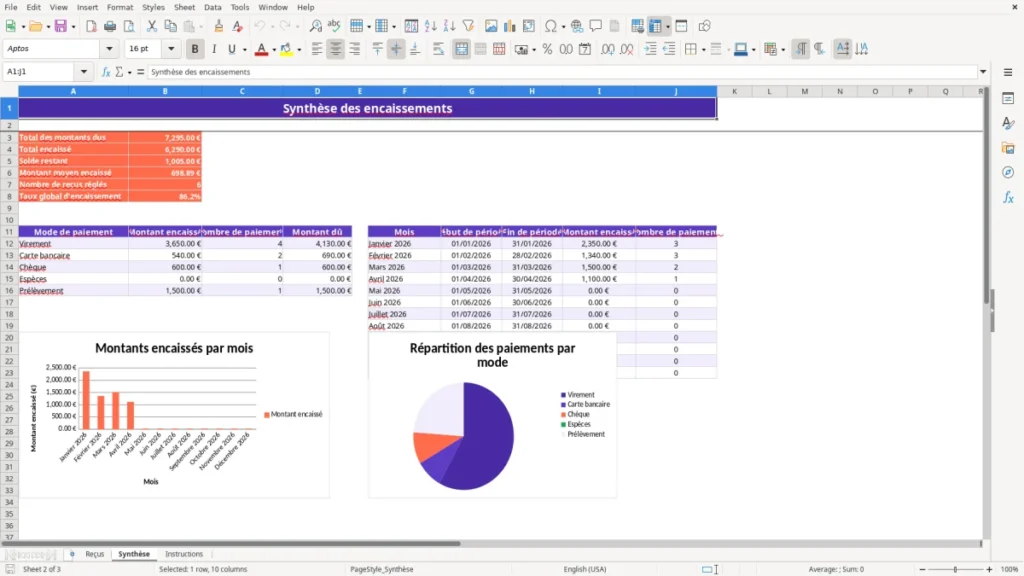Open the sidebar Gallery icon
The image size is (1024, 576).
[1008, 148]
